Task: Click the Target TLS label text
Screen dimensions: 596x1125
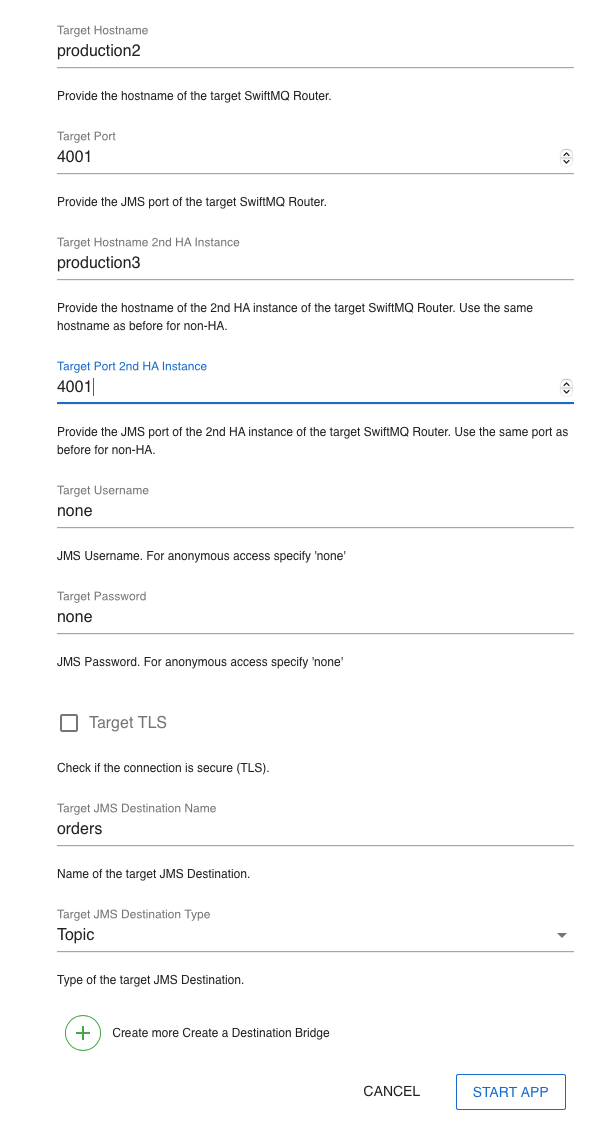Action: click(128, 722)
